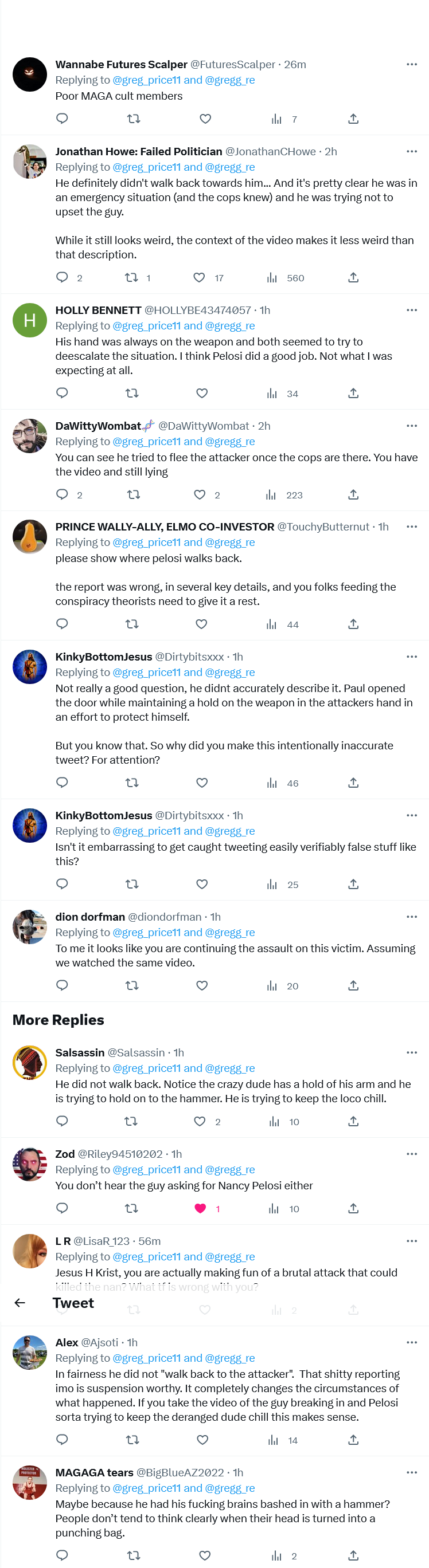Open more options for HOLLY BENNETT's tweet
Image resolution: width=429 pixels, height=1568 pixels.
[x=412, y=310]
